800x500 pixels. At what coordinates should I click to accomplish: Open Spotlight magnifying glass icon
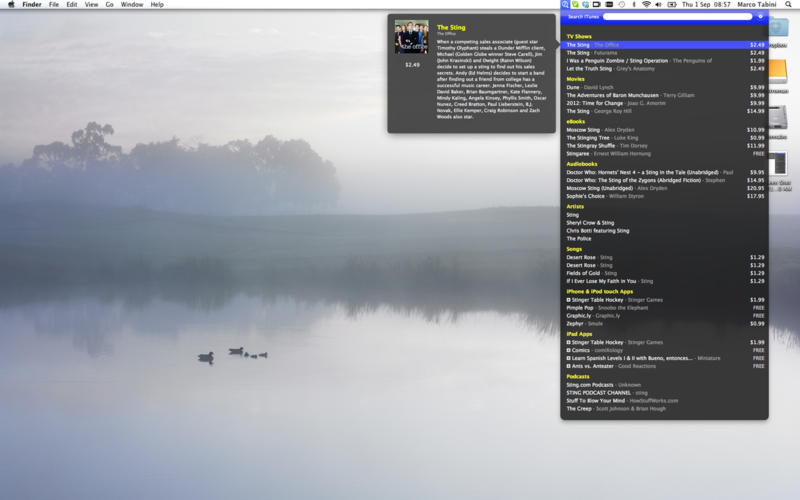(x=790, y=5)
